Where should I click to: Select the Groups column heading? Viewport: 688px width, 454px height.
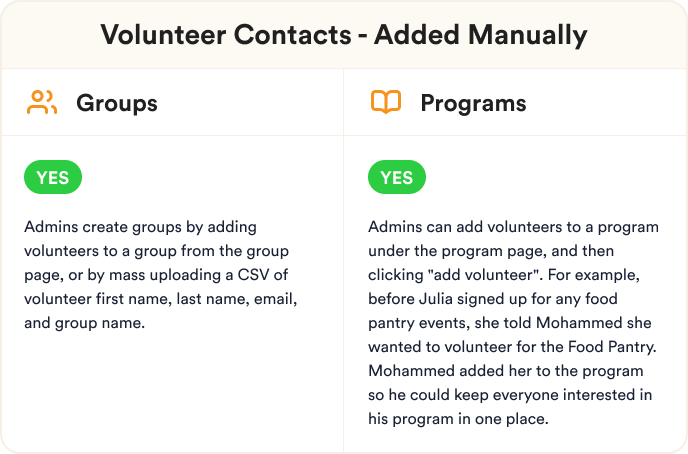pos(117,104)
